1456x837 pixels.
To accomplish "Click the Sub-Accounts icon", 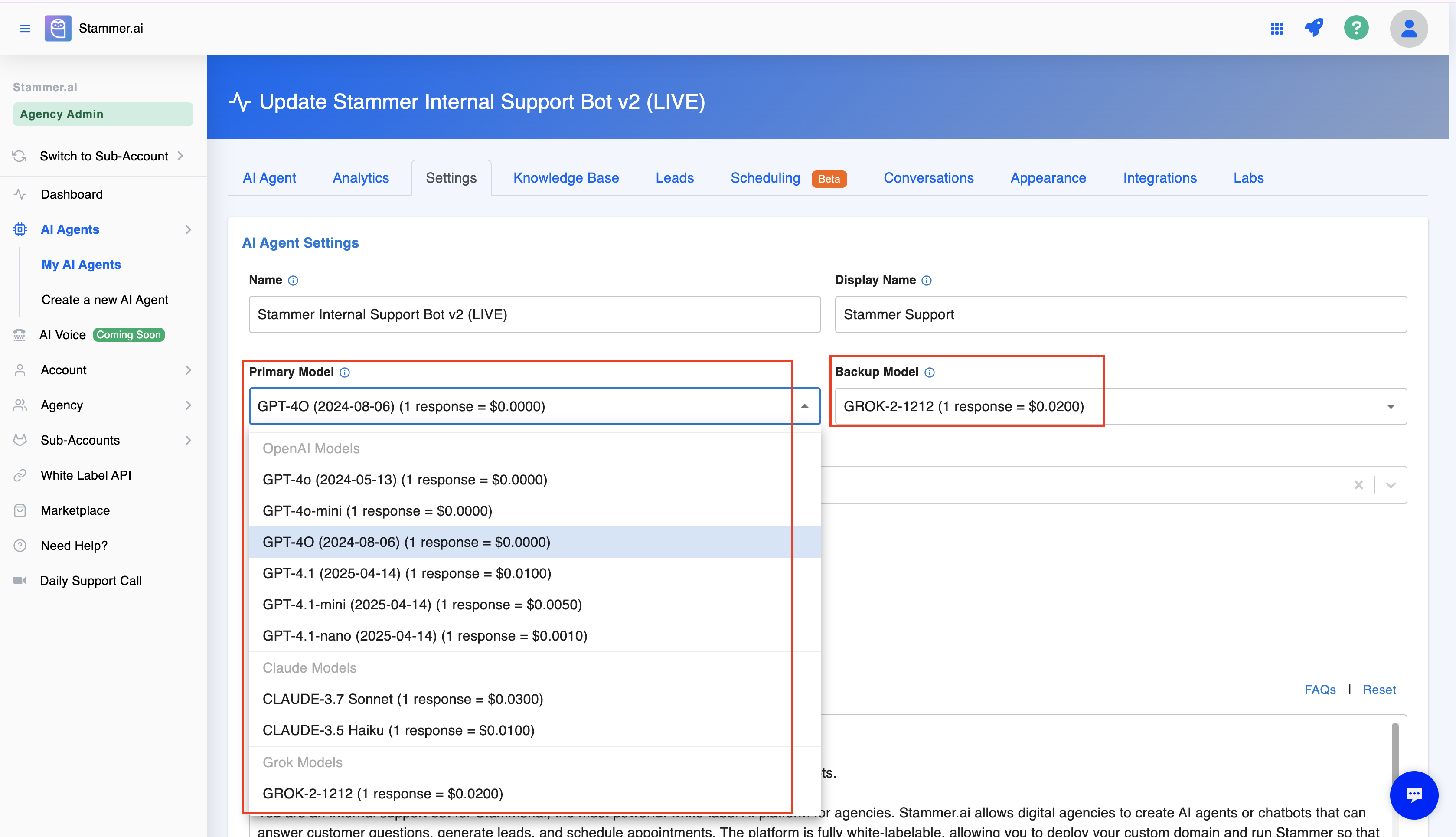I will pos(20,440).
